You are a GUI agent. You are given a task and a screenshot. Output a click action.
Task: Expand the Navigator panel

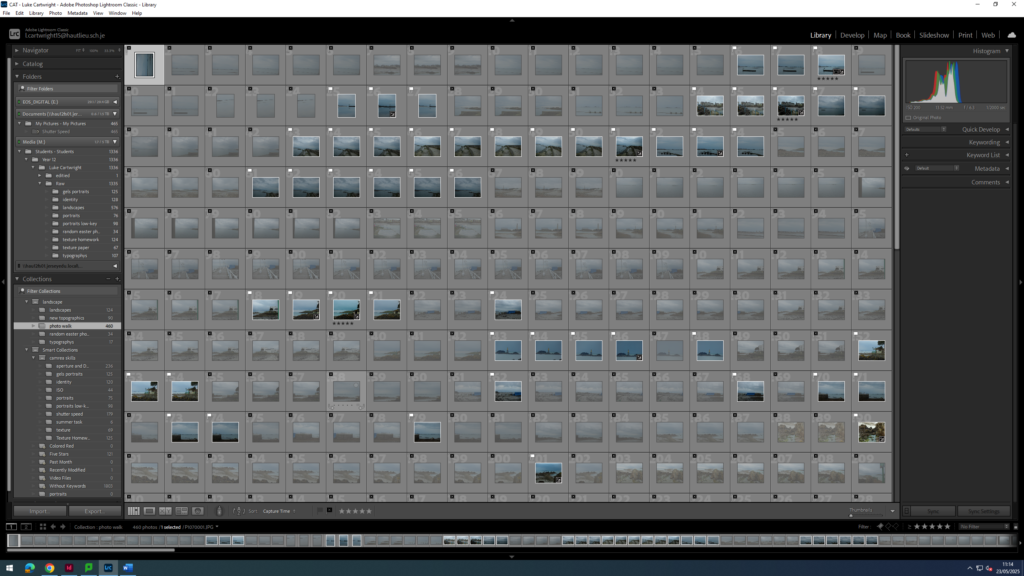click(x=17, y=50)
